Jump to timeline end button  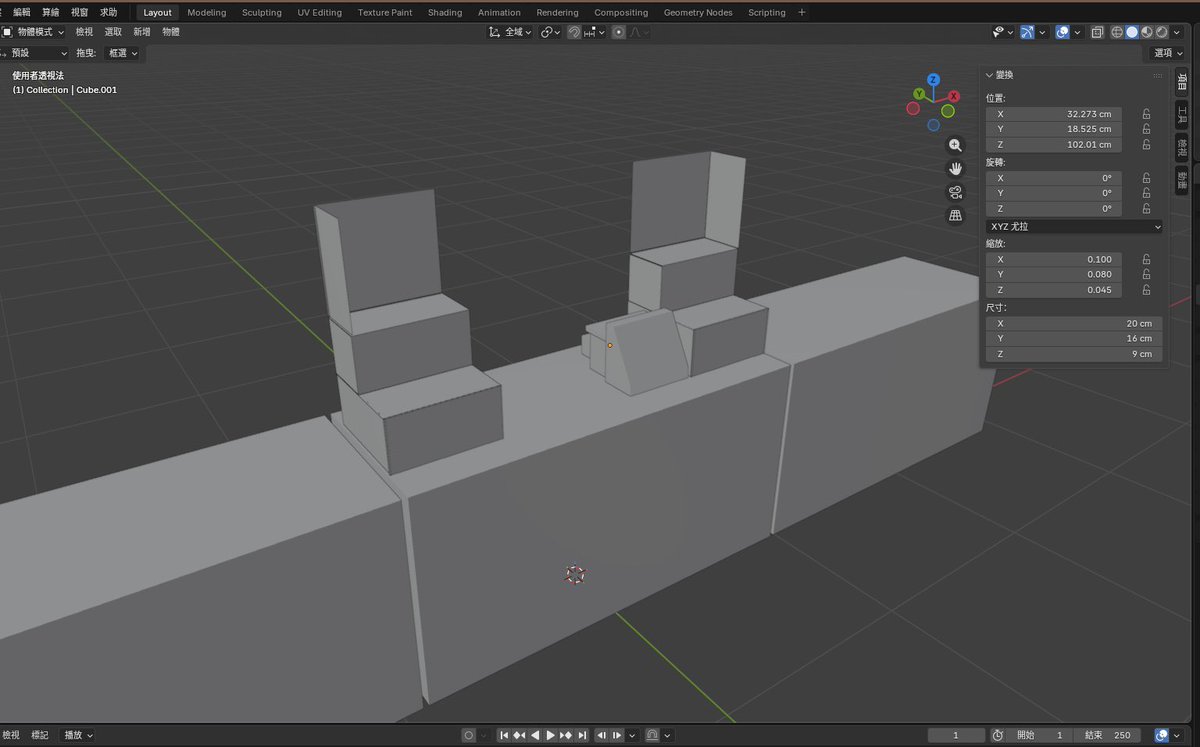[x=582, y=735]
